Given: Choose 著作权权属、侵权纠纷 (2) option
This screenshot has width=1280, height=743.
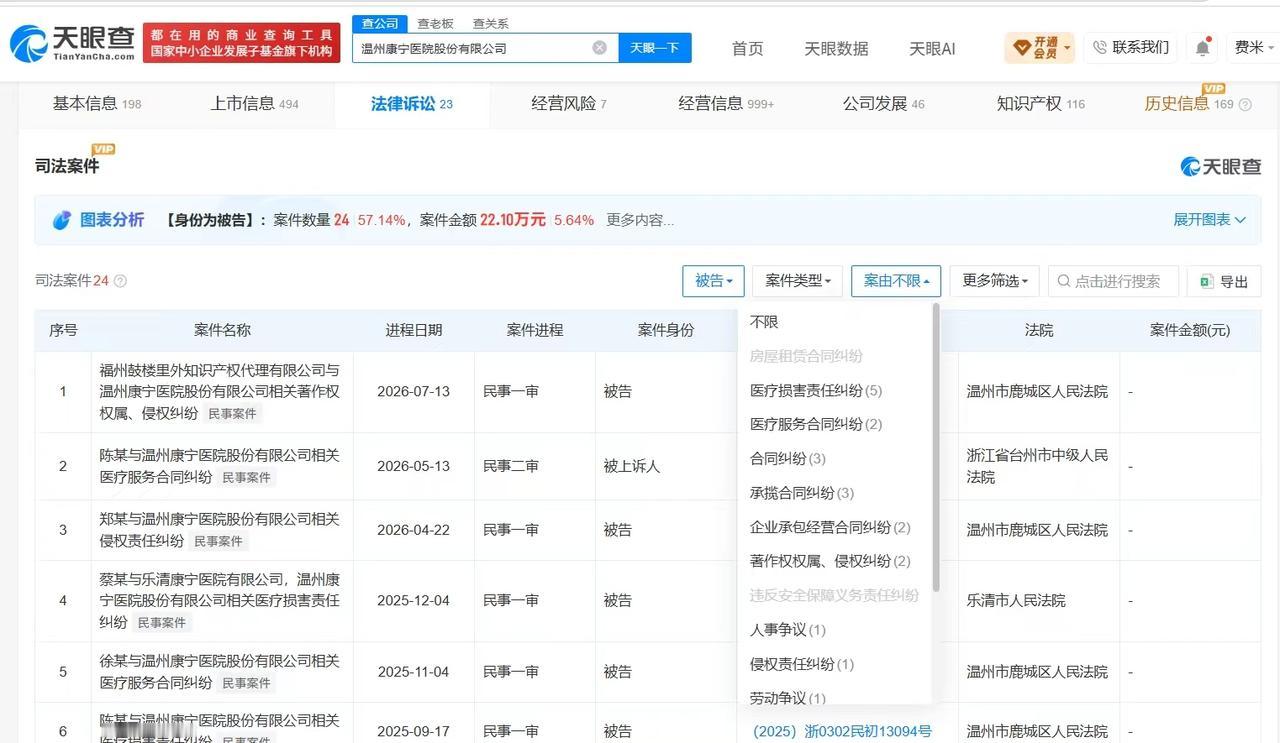Looking at the screenshot, I should point(830,561).
